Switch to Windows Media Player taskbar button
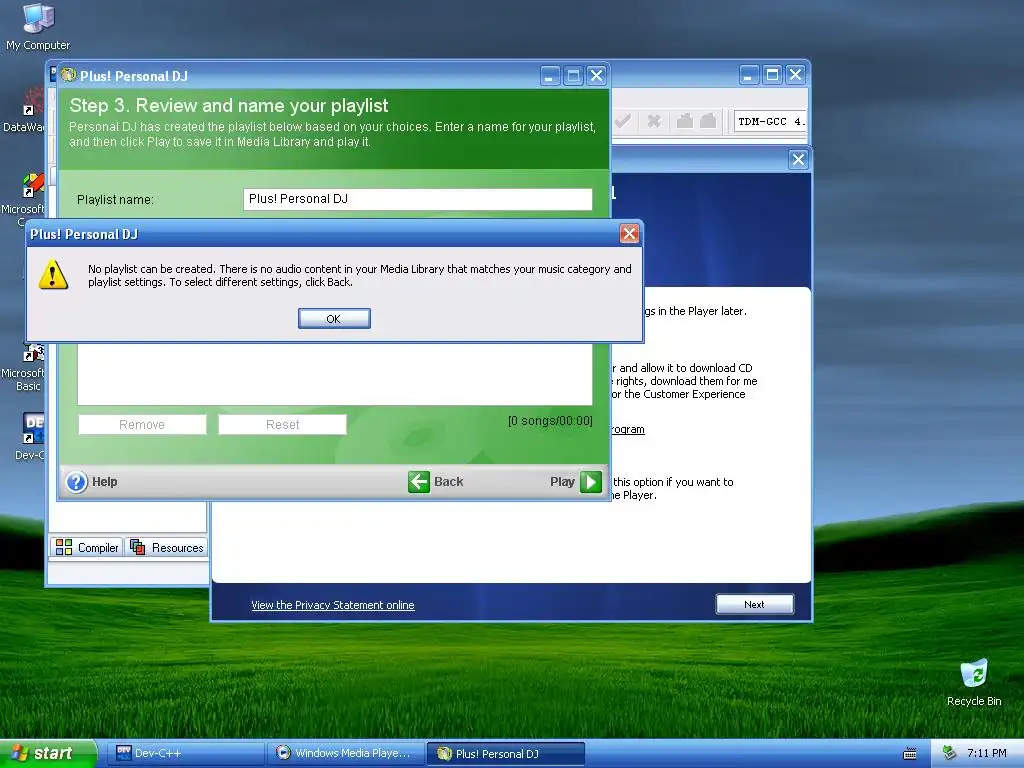Viewport: 1024px width, 768px height. tap(345, 753)
